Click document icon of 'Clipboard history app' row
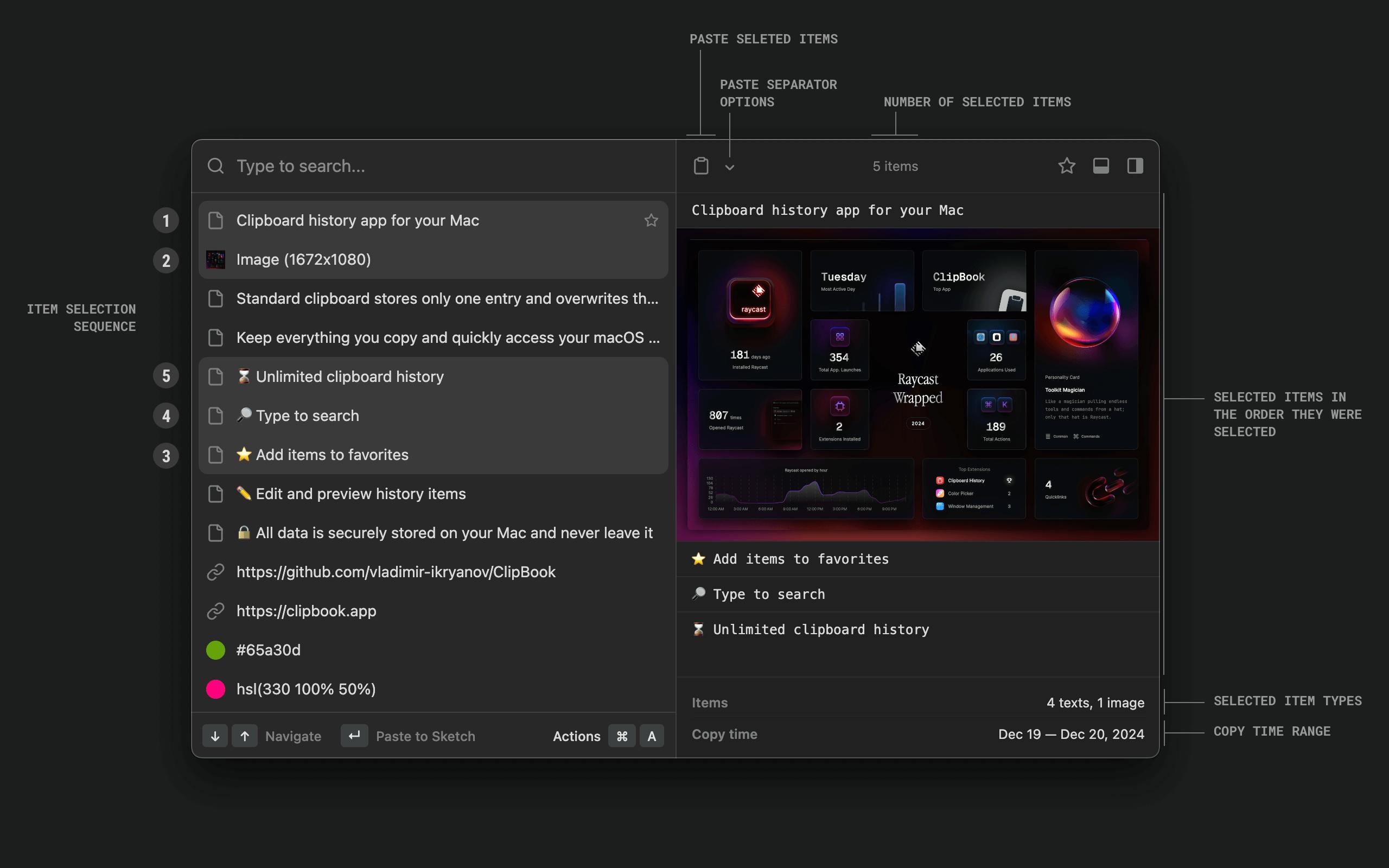The width and height of the screenshot is (1389, 868). [216, 220]
